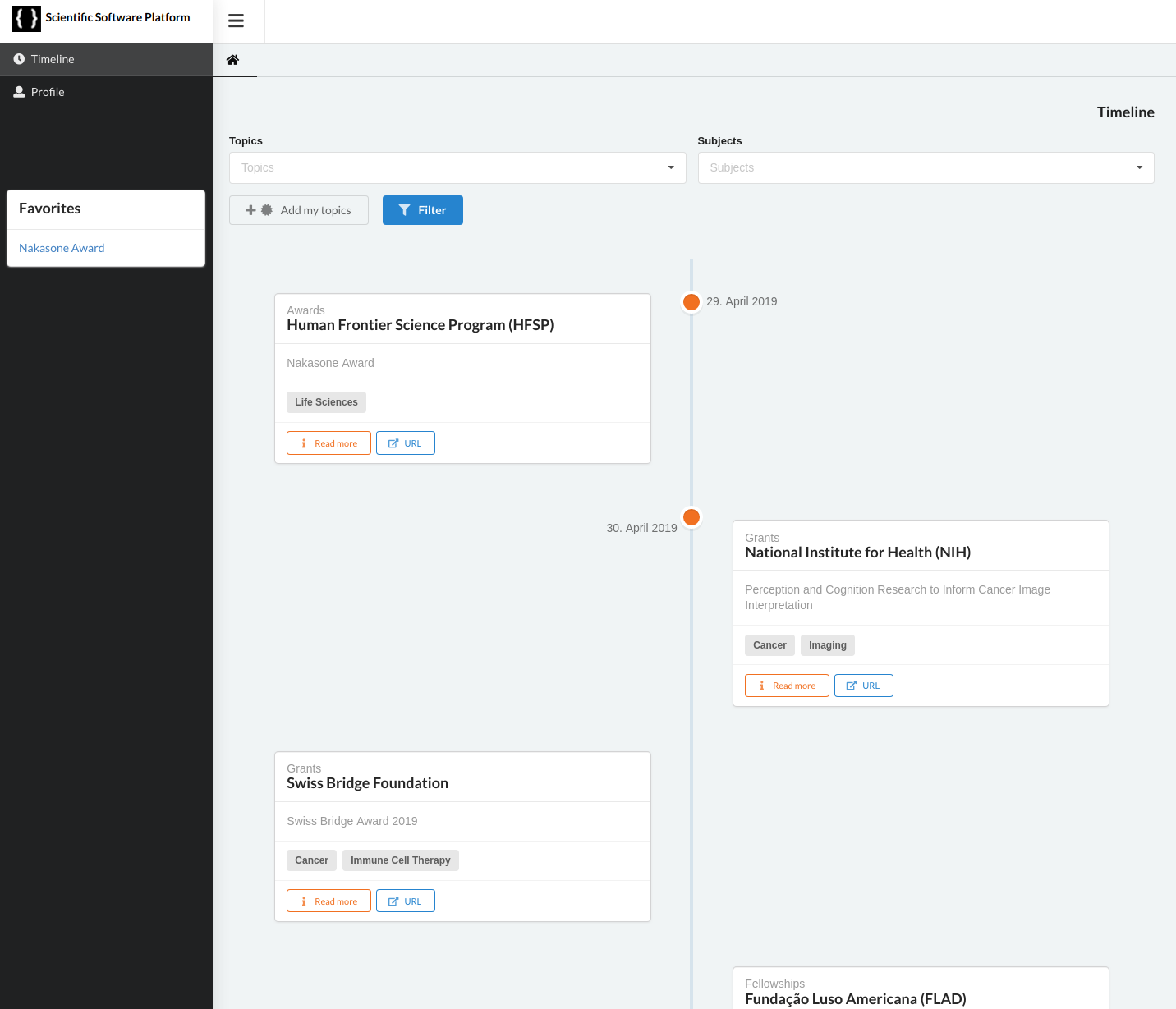Open the Nakasone Award favorite link

pos(62,248)
